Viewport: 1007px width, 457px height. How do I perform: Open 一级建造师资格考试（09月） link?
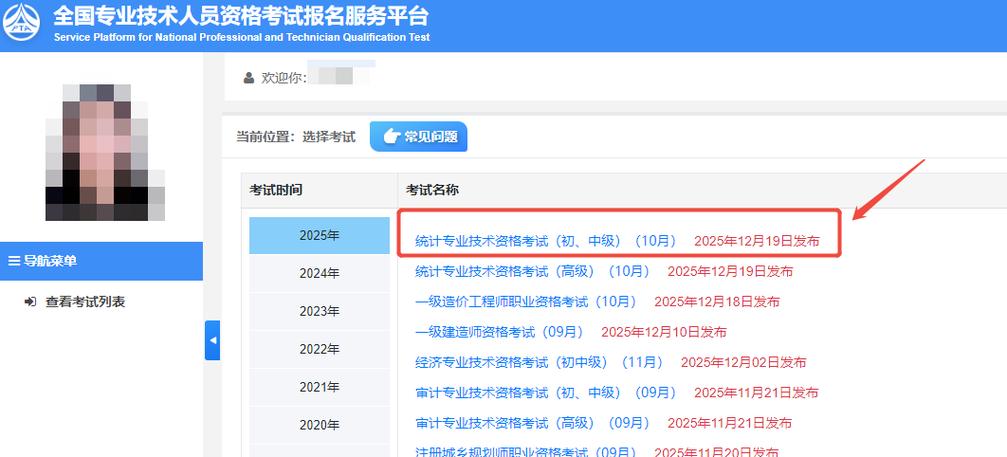point(500,332)
